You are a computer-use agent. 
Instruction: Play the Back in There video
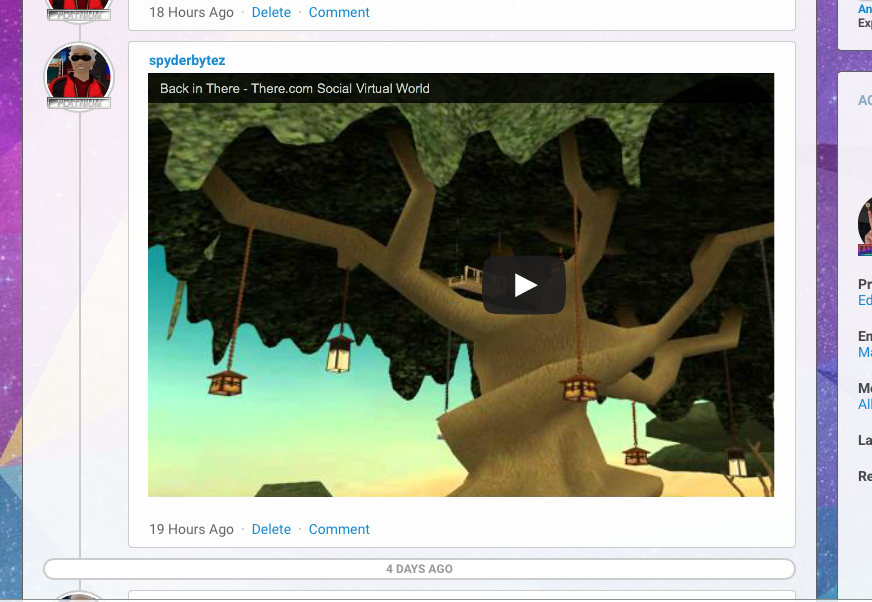524,285
